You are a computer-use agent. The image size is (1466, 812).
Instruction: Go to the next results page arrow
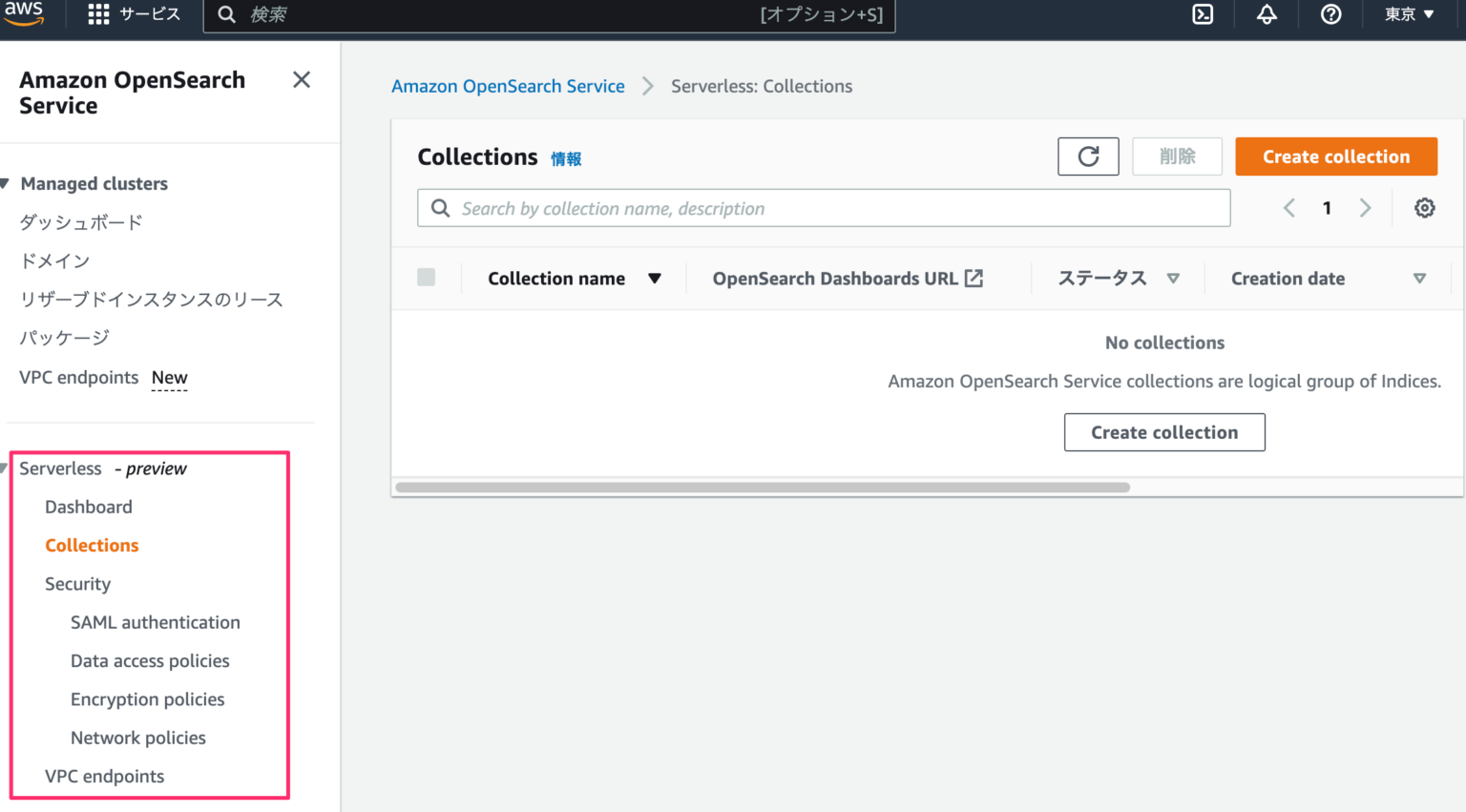(1365, 207)
